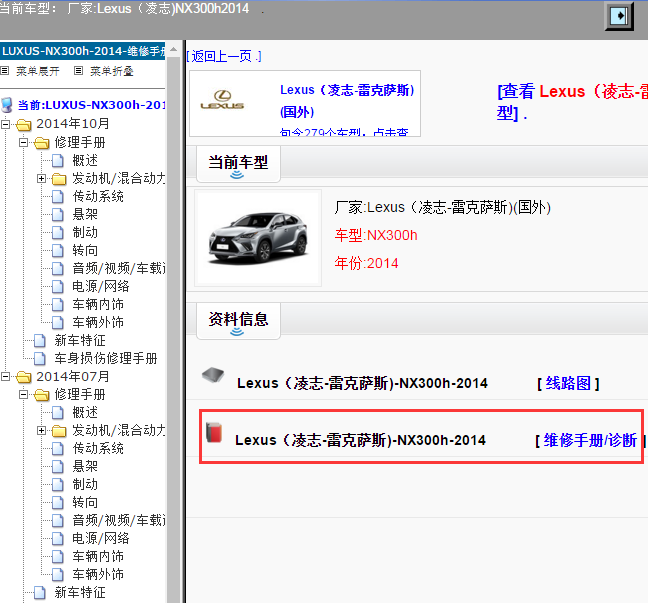Image resolution: width=648 pixels, height=603 pixels.
Task: Collapse 修理手册 node under 2014年07月
Action: [24, 395]
